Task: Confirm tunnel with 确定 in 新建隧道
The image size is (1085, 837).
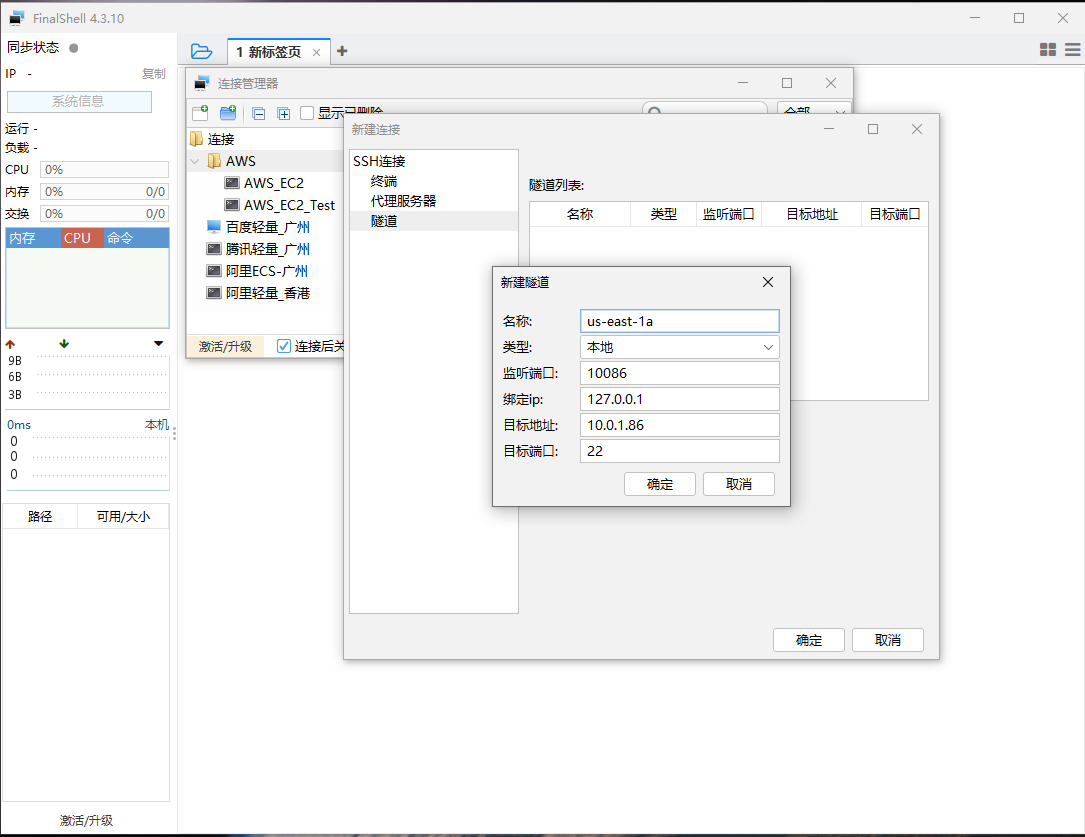Action: pyautogui.click(x=659, y=484)
